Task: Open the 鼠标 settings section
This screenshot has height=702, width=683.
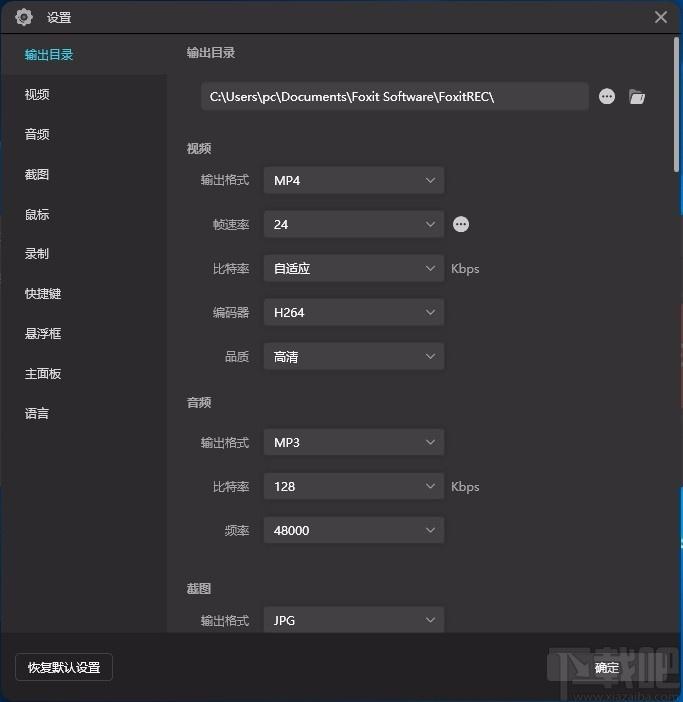Action: (x=37, y=214)
